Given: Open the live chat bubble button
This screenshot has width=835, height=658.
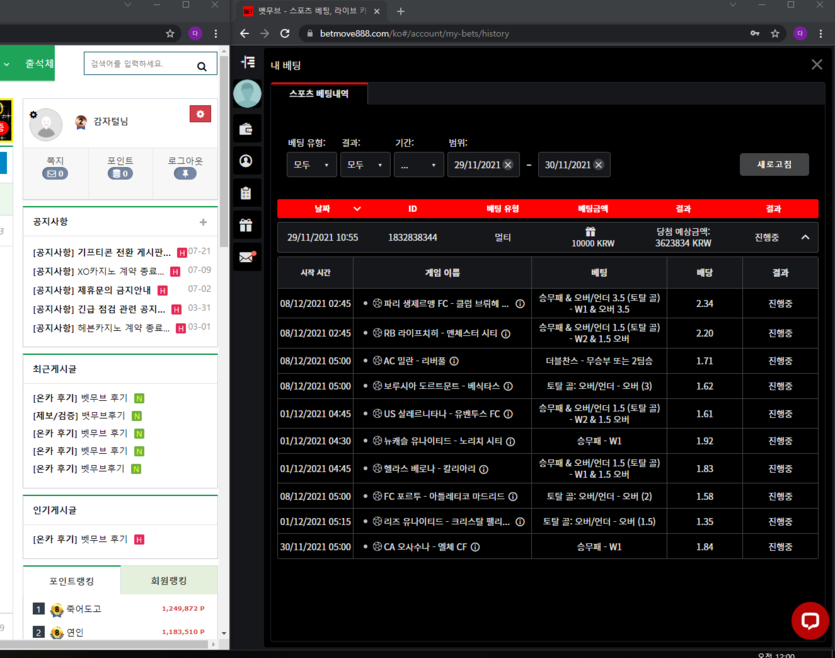Looking at the screenshot, I should point(810,620).
